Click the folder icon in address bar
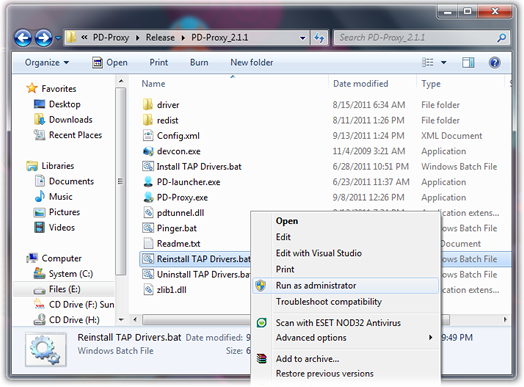This screenshot has width=524, height=387. 71,37
